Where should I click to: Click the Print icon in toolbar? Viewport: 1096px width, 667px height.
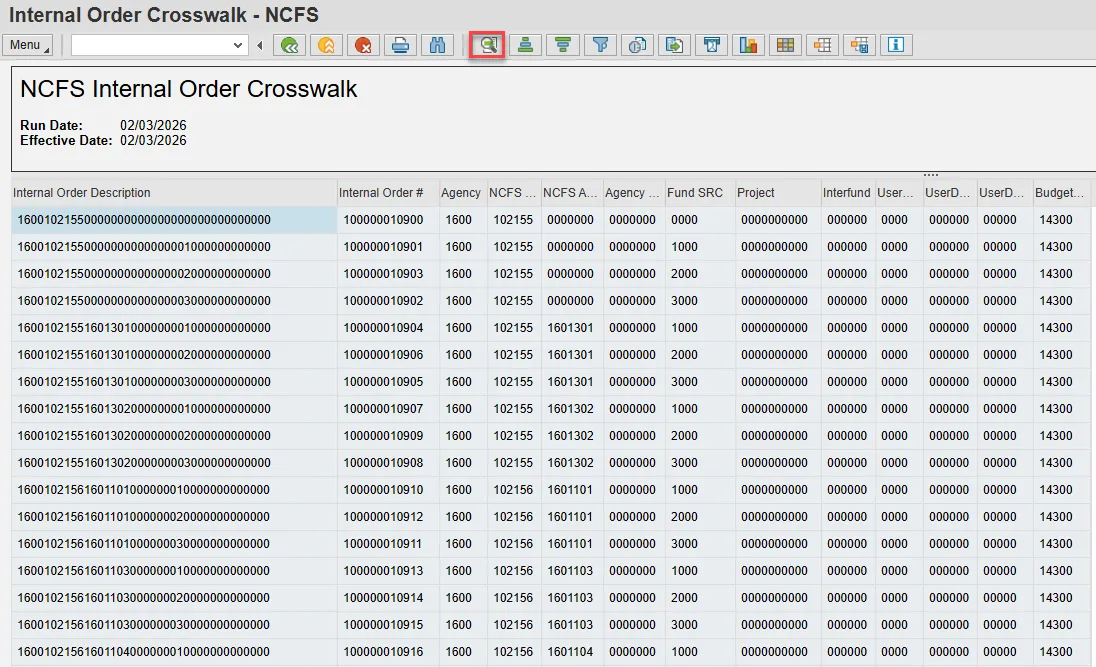coord(400,45)
